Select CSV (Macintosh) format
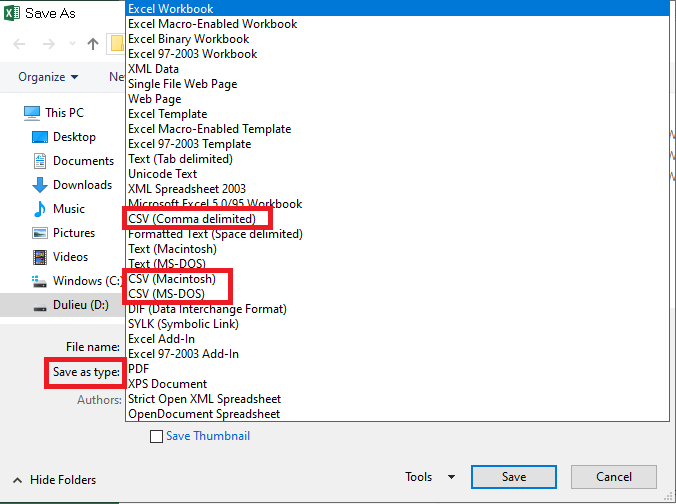The width and height of the screenshot is (676, 504). click(x=397, y=279)
